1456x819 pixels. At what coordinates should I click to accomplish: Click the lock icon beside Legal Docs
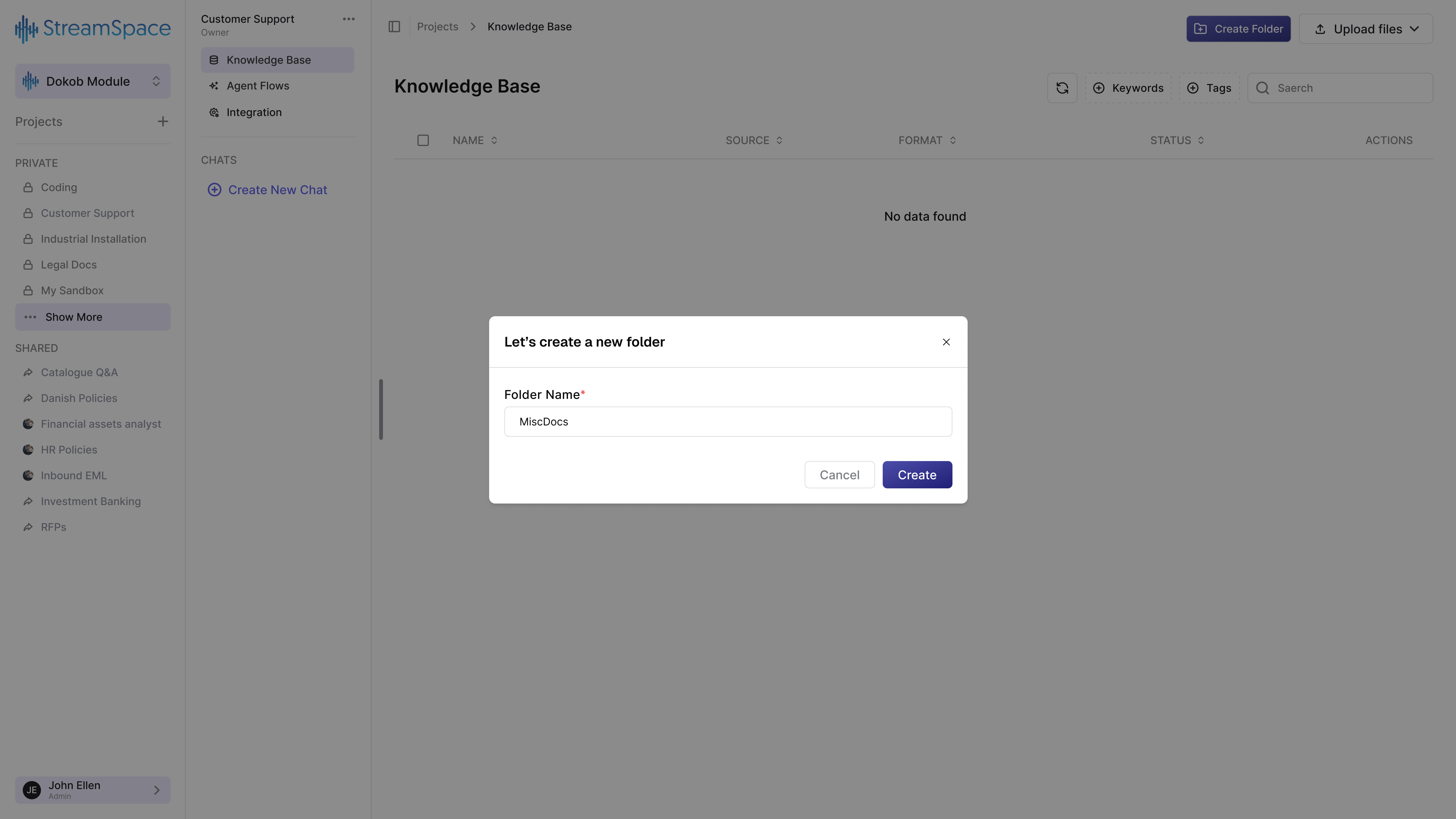click(x=28, y=265)
